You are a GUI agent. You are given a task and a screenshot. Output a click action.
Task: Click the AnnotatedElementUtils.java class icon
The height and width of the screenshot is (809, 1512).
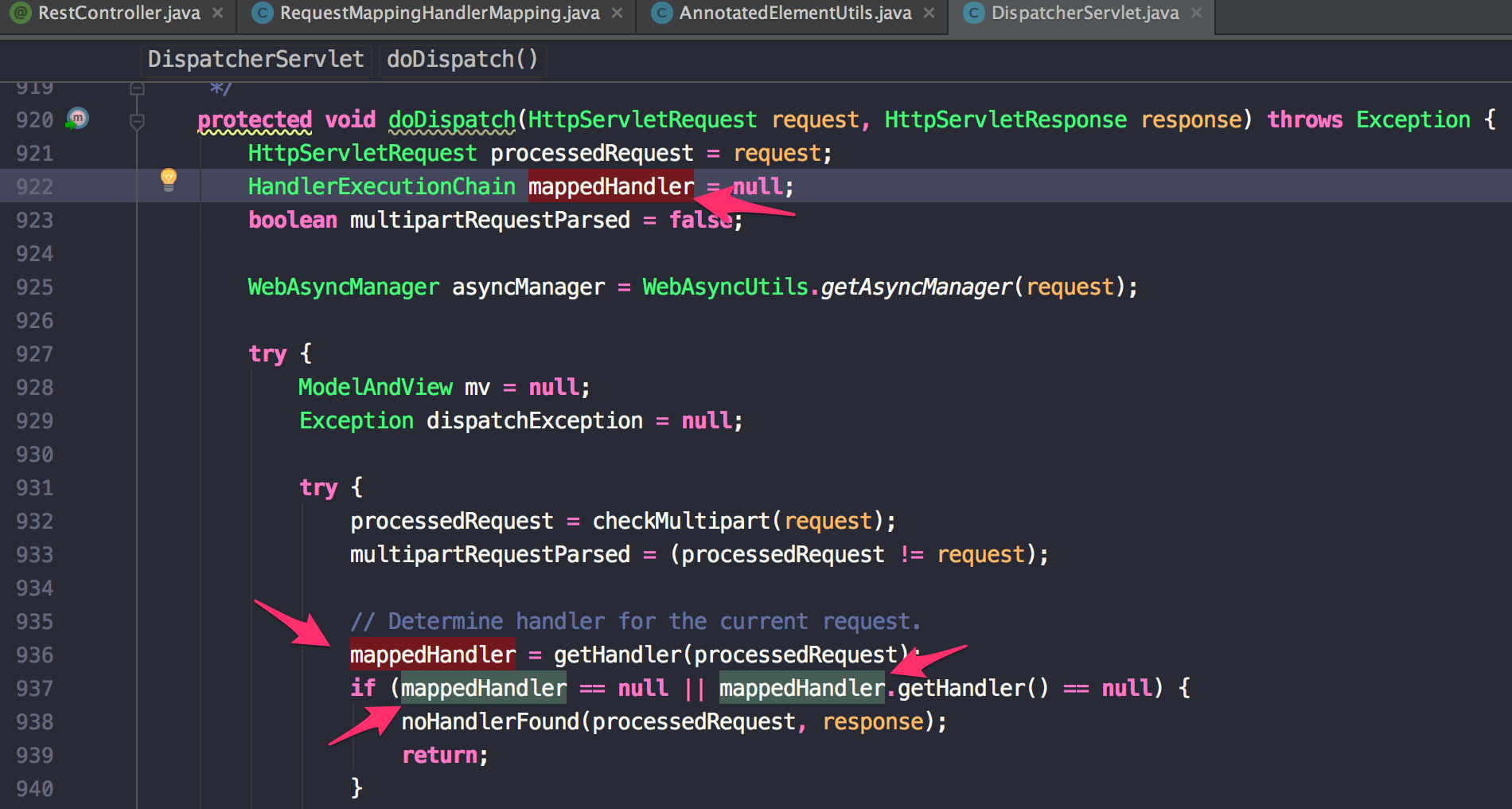coord(661,13)
